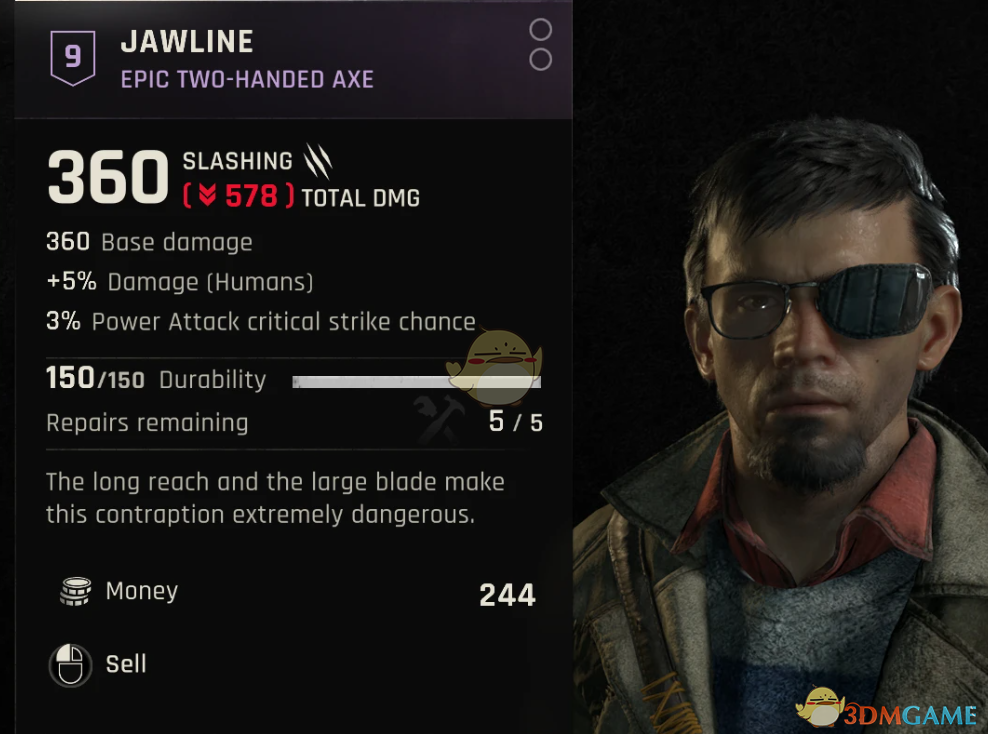Select the lower empty mod slot circle
Screen dimensions: 988x734
point(541,60)
